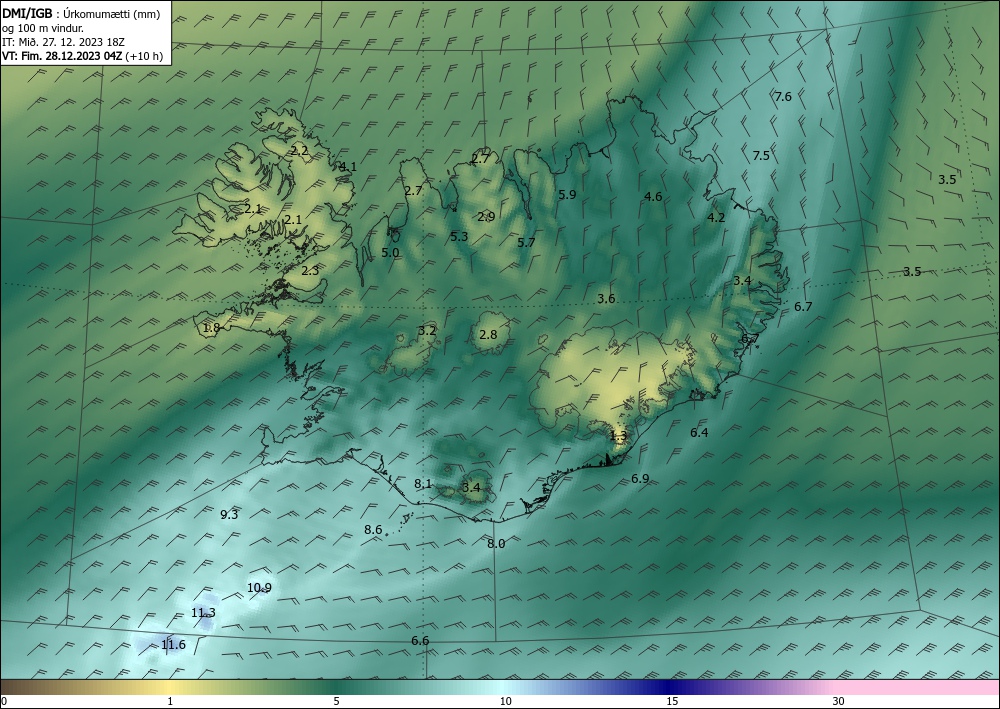Click the 6.4 value label
This screenshot has height=709, width=1000.
tap(699, 432)
